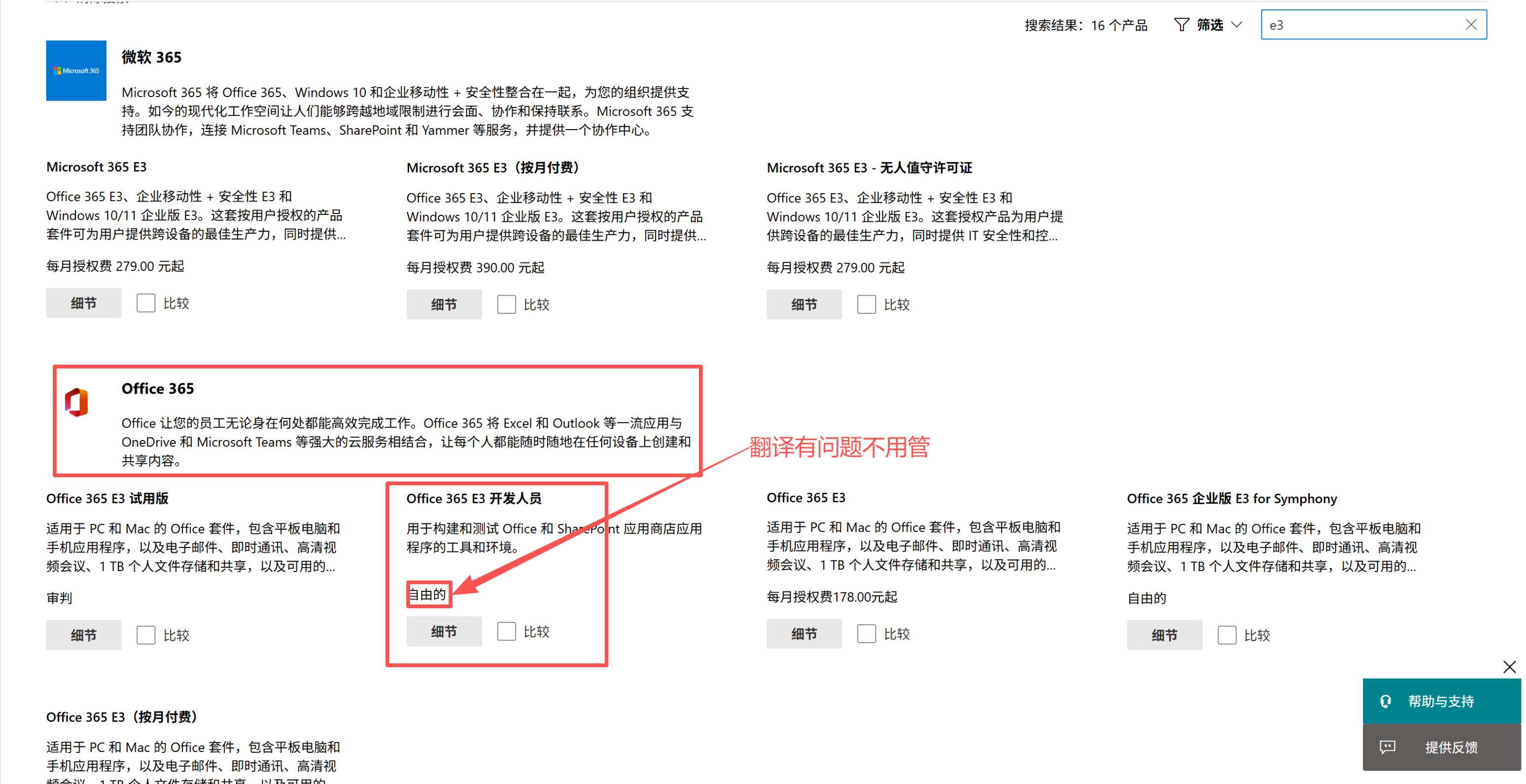
Task: Close the help panel with X
Action: tap(1509, 667)
